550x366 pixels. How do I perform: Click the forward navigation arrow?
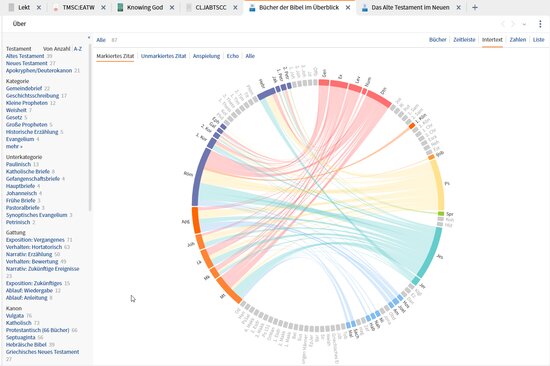513,24
